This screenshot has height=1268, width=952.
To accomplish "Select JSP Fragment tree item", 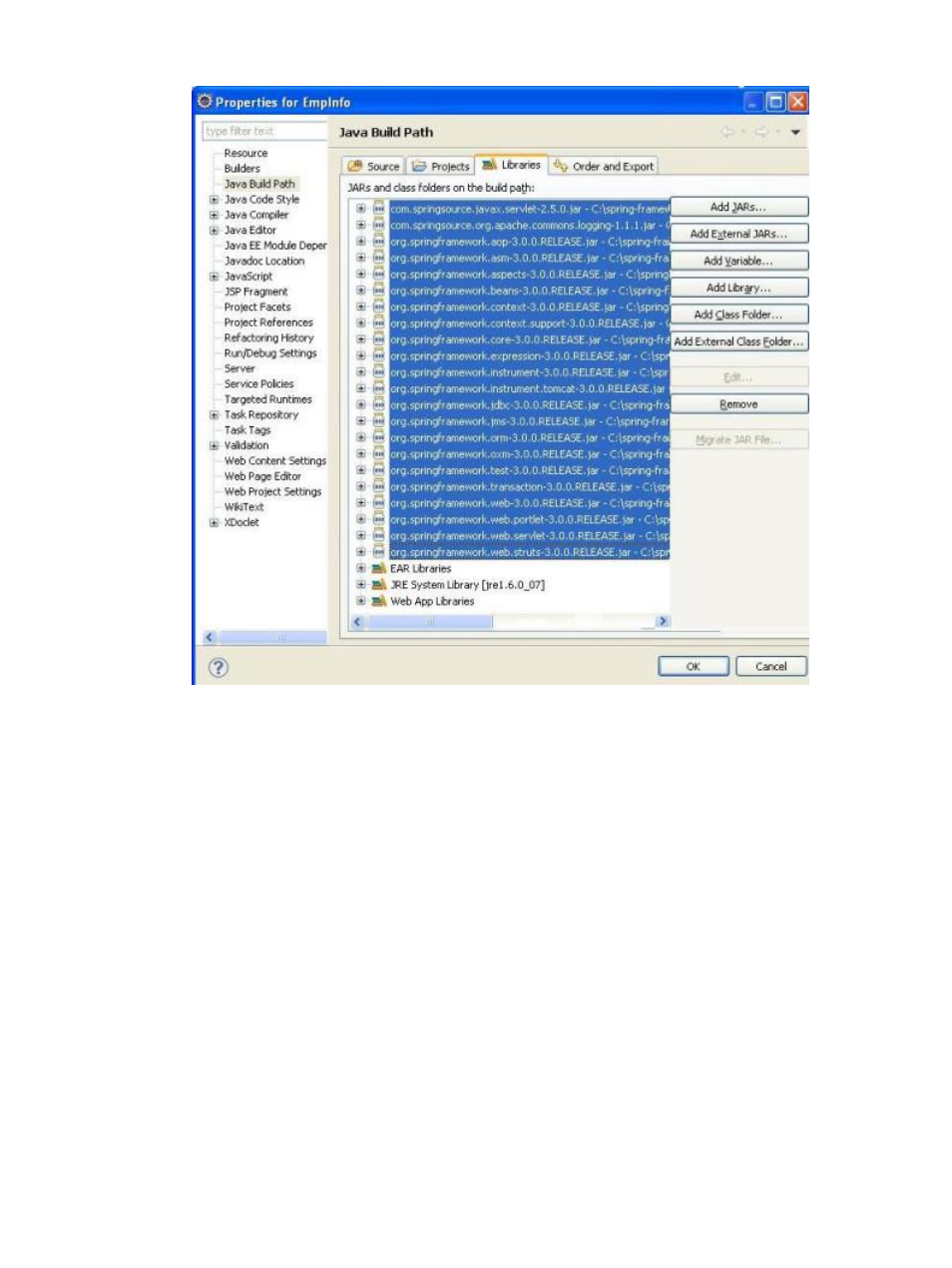I will 255,293.
